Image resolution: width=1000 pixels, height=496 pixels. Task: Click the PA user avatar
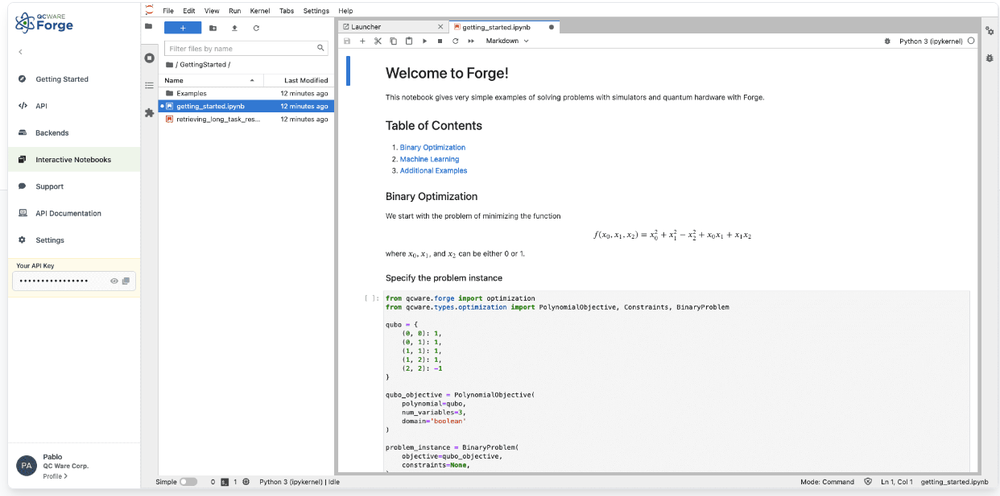pyautogui.click(x=26, y=466)
